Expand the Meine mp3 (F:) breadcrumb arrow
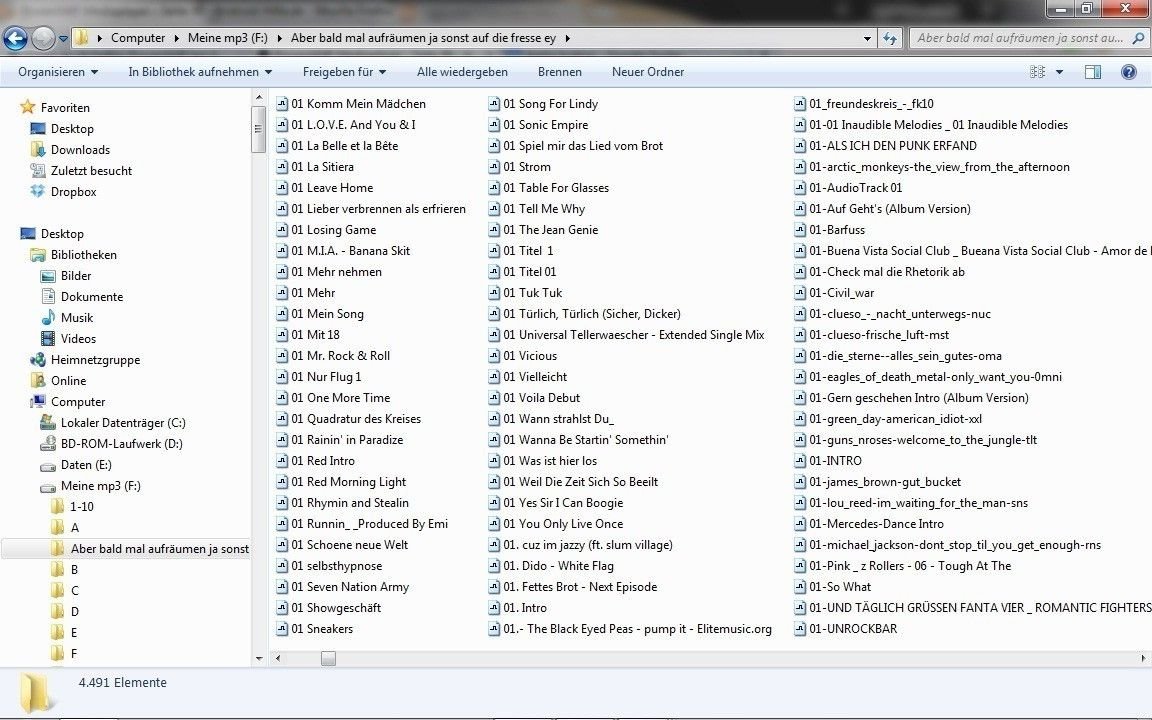 (x=279, y=38)
